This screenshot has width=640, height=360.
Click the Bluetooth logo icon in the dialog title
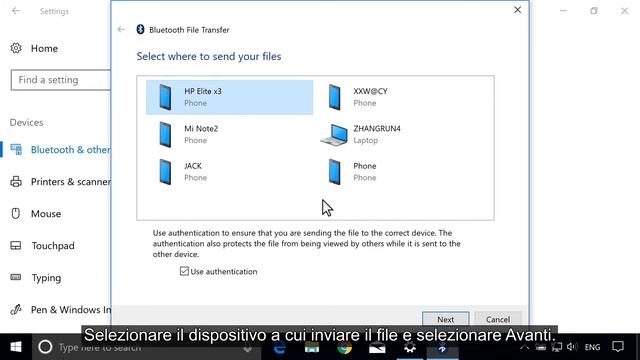pyautogui.click(x=140, y=29)
